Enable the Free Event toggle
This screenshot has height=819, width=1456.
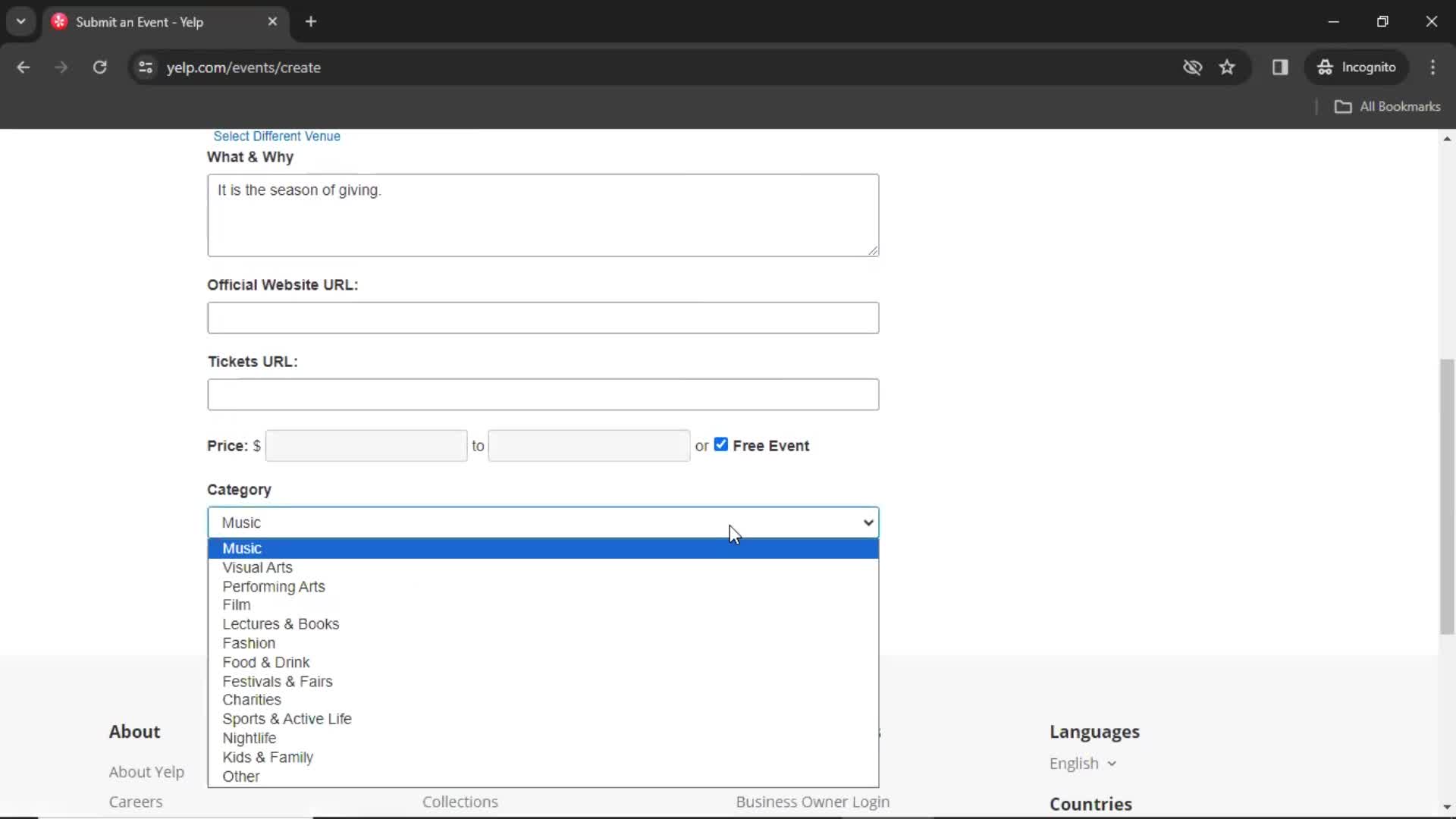[720, 444]
